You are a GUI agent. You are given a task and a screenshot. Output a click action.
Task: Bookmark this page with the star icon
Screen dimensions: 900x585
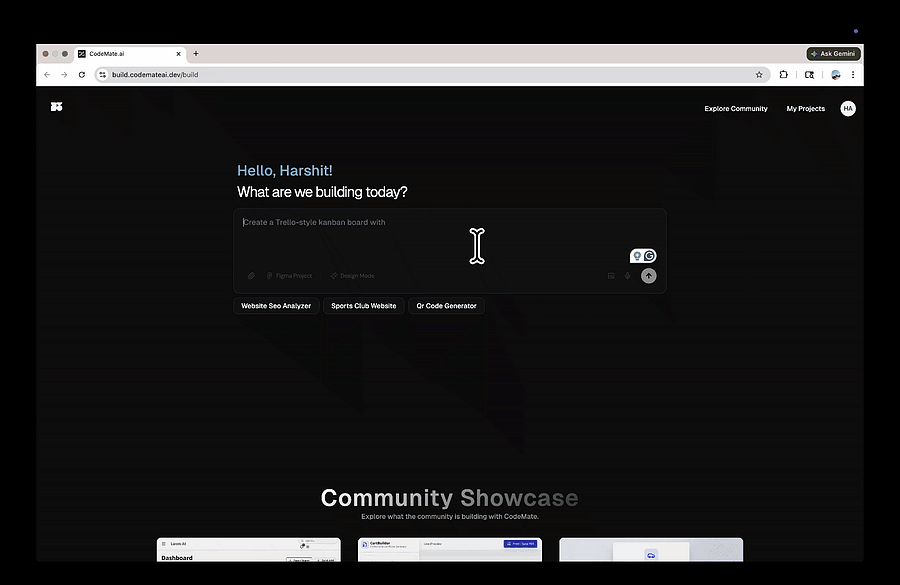tap(759, 75)
